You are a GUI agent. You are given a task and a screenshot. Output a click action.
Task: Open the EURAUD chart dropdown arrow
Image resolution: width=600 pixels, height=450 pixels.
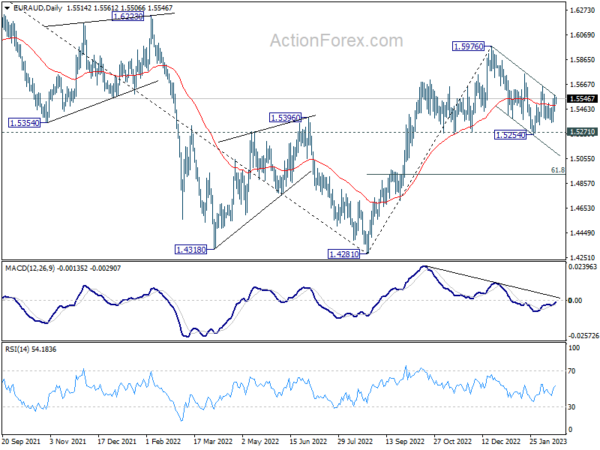point(7,8)
